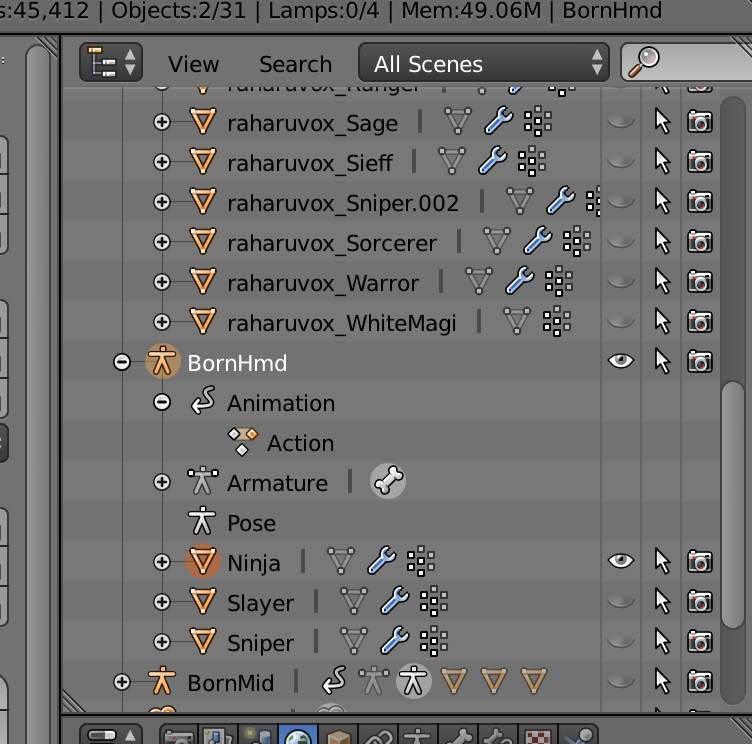Toggle selectability arrow for raharuvox_Sieff
Screen dimensions: 752x744
click(x=661, y=162)
